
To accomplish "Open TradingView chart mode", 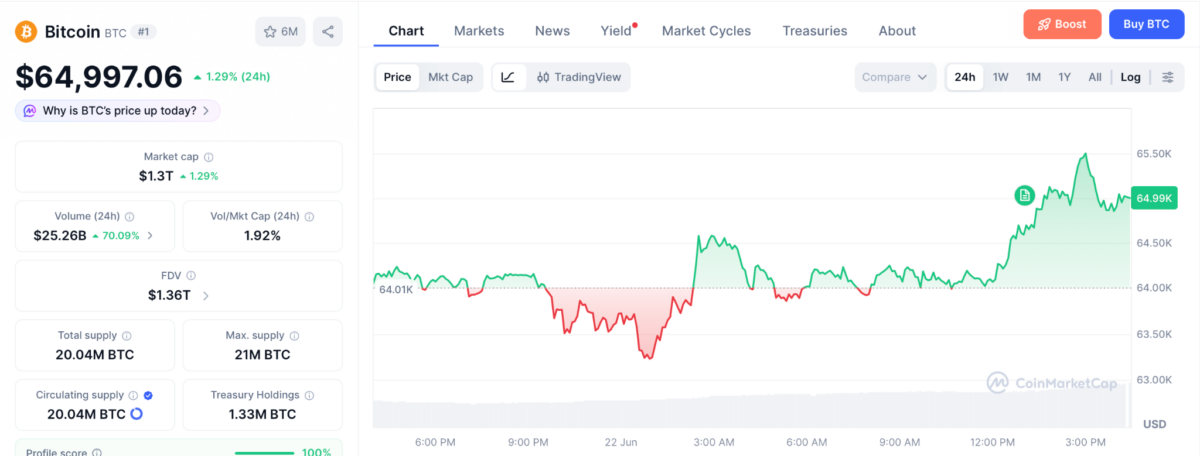I will [579, 77].
